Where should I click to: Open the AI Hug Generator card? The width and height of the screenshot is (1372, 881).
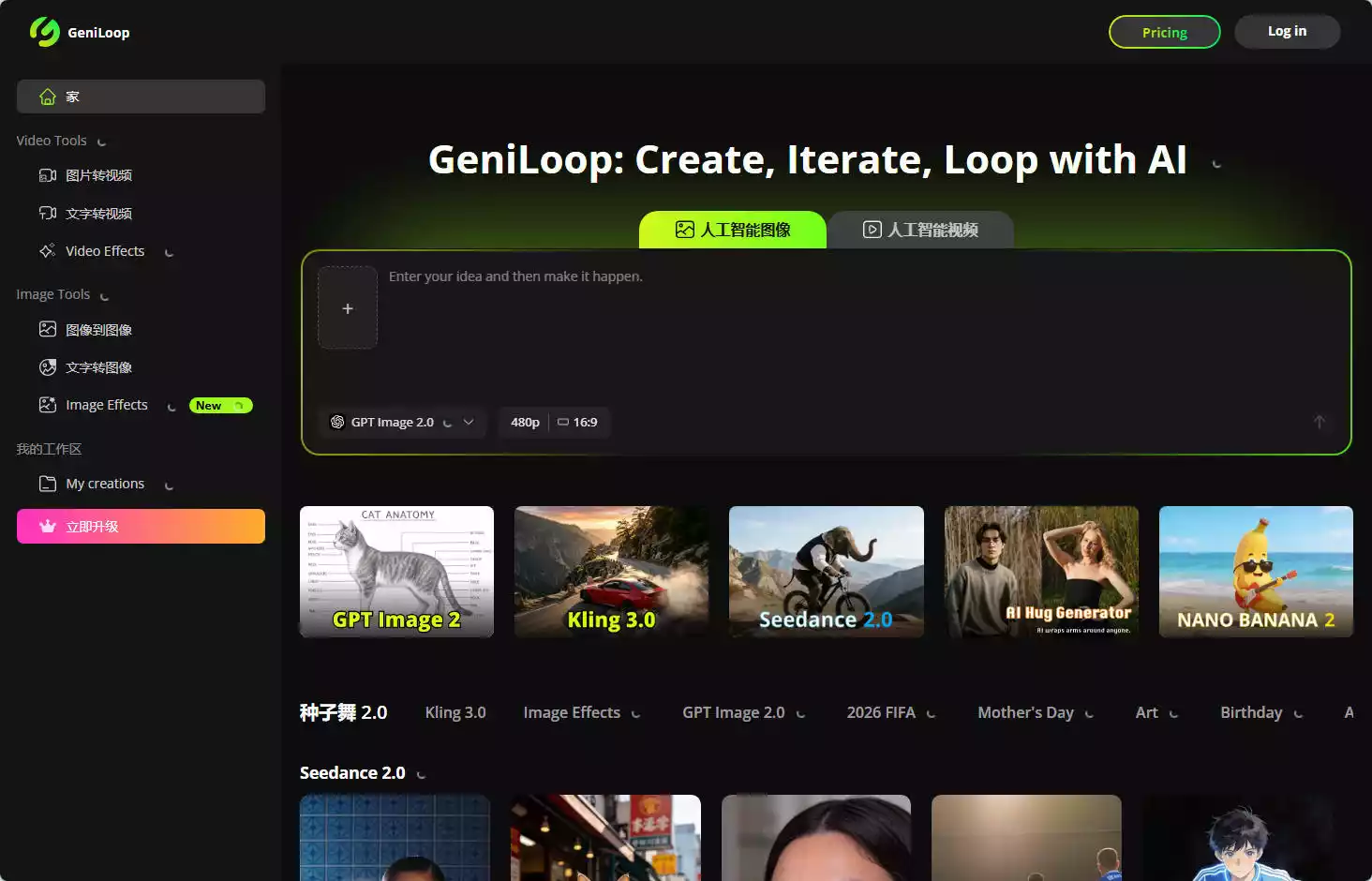pyautogui.click(x=1041, y=572)
